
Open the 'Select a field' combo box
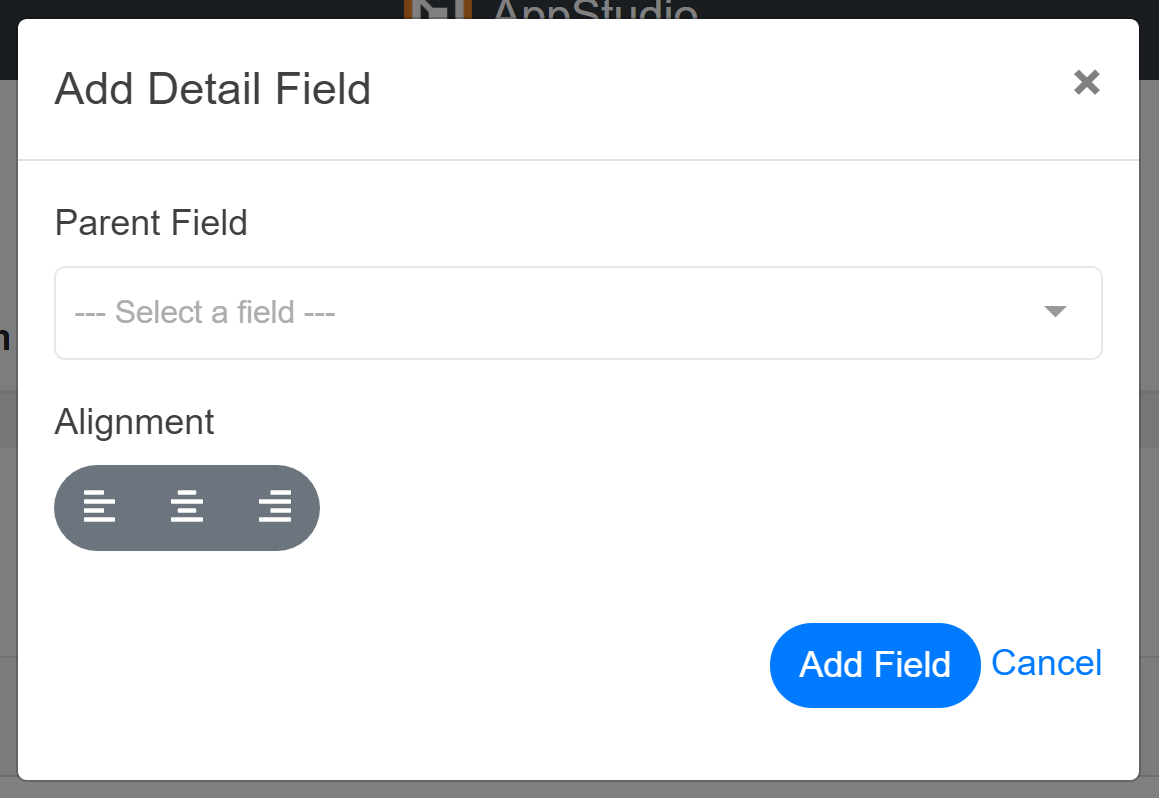(578, 313)
